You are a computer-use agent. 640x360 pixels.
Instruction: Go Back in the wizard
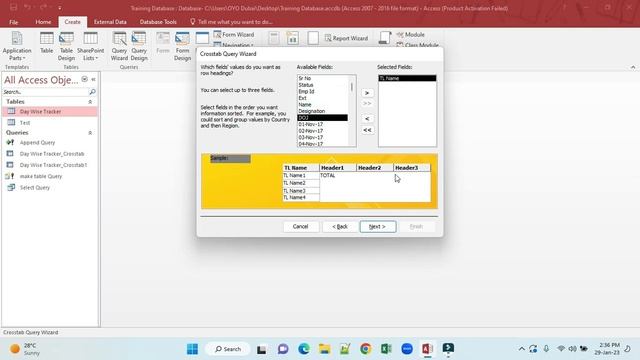(x=340, y=227)
